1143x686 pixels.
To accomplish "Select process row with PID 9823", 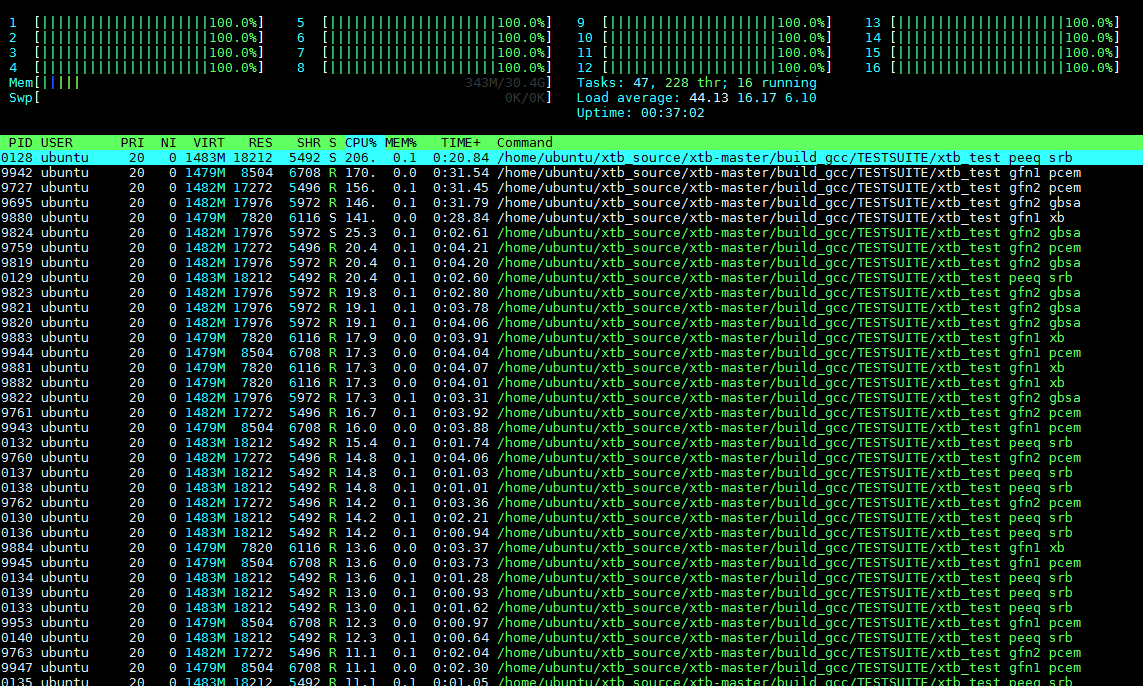I will tap(572, 293).
